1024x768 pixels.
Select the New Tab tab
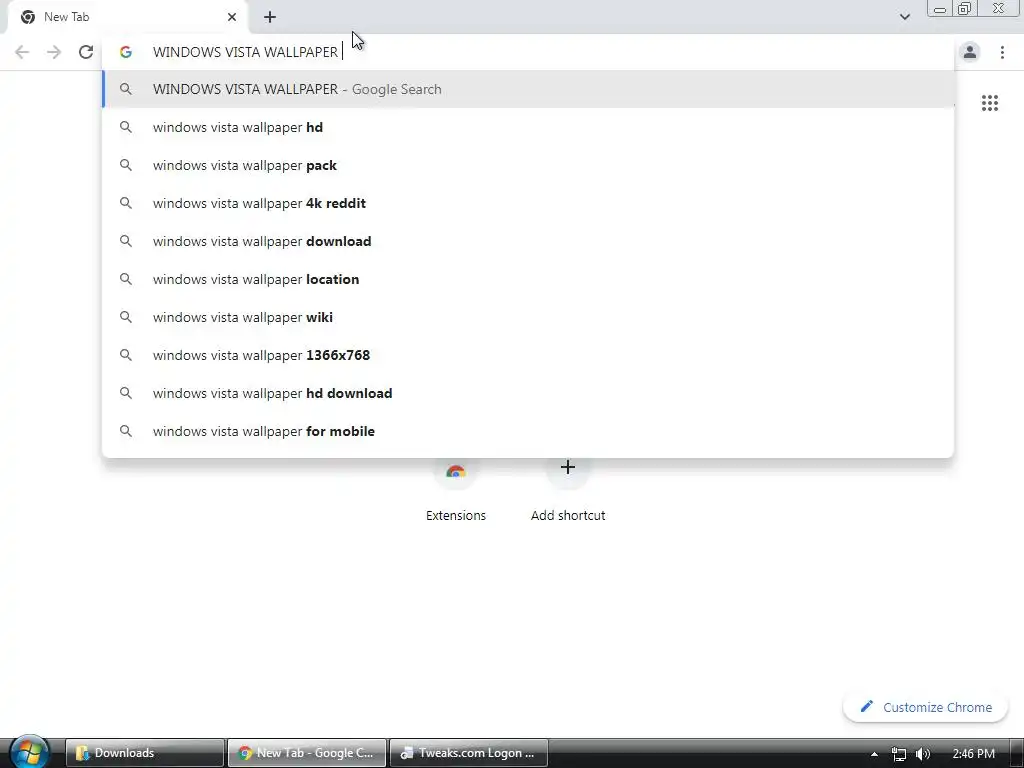[x=128, y=17]
